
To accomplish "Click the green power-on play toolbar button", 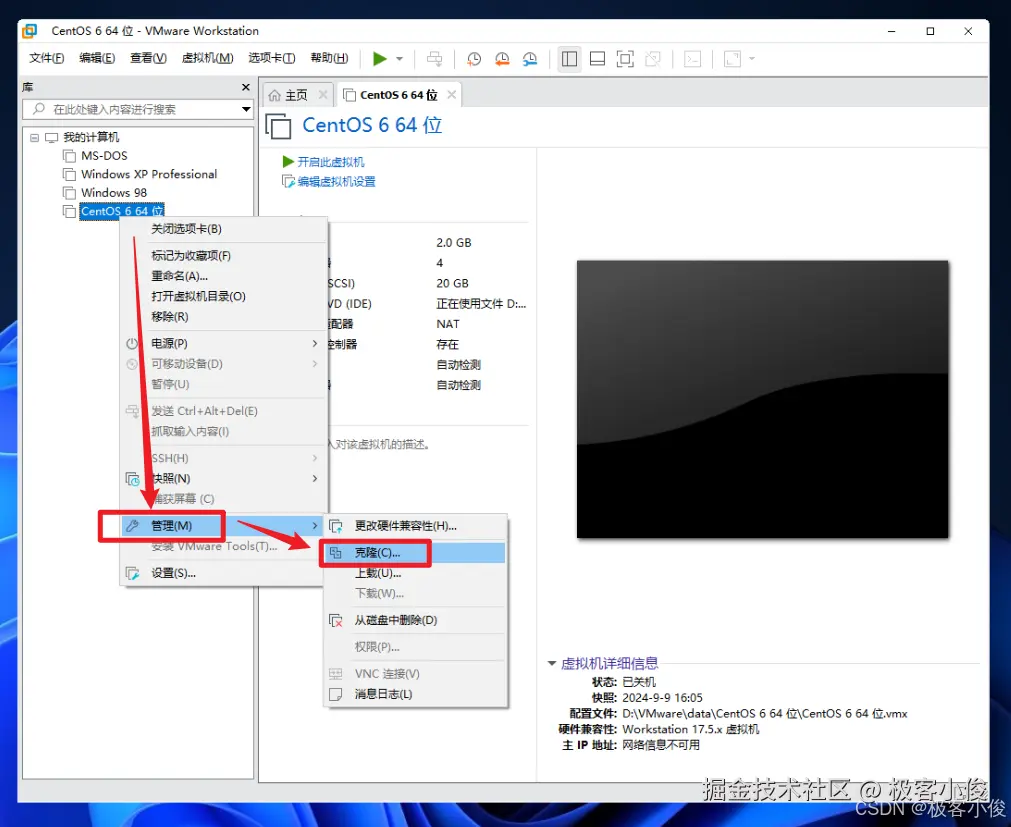I will tap(380, 59).
